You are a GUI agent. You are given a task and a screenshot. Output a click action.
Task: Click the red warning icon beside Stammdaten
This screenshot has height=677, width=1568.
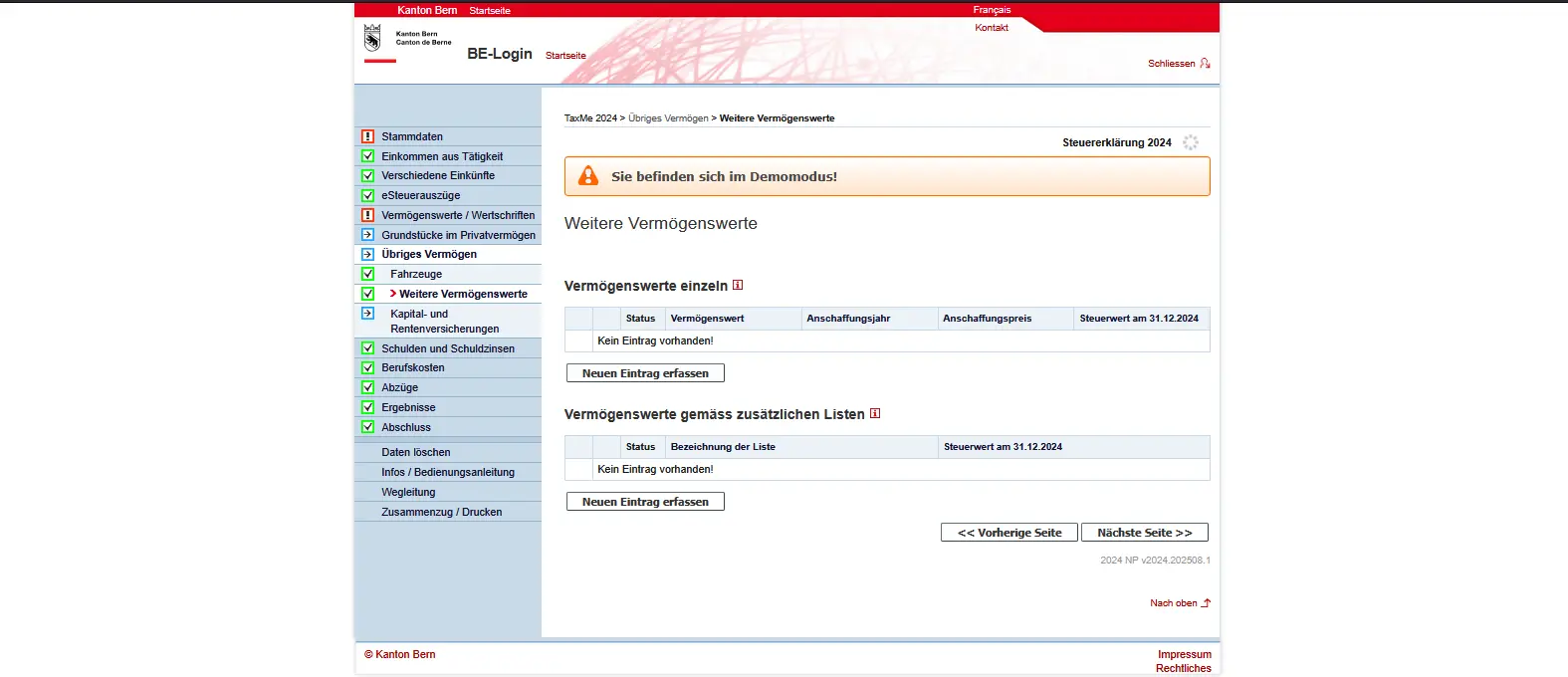367,136
